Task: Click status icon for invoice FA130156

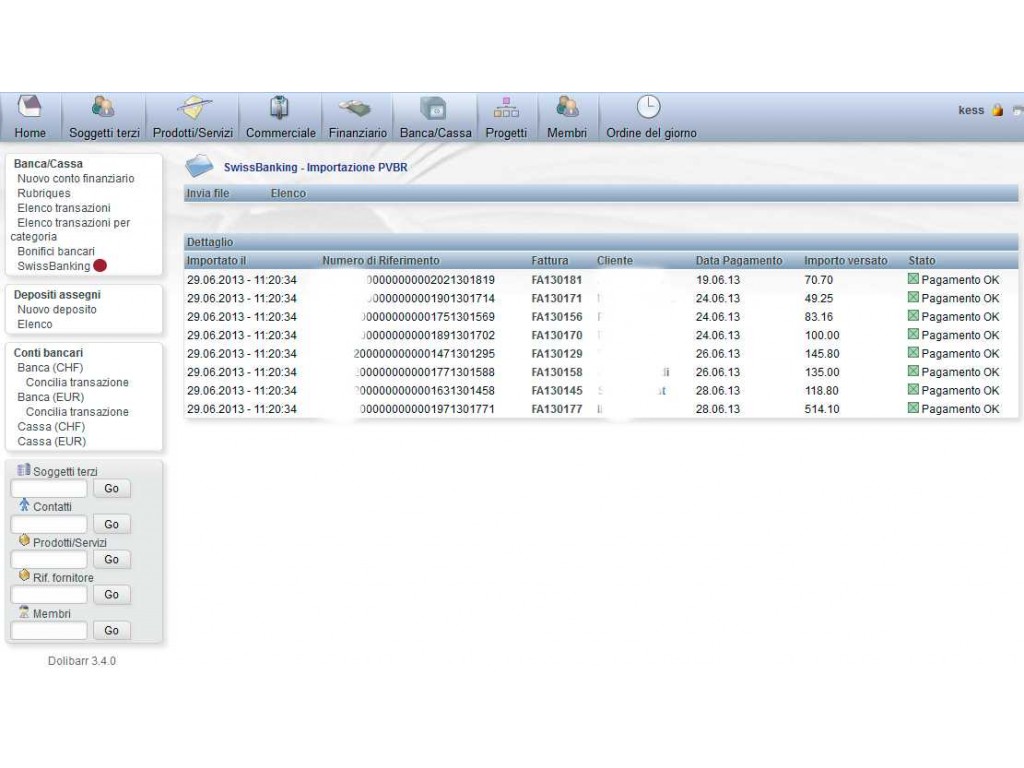Action: point(913,315)
